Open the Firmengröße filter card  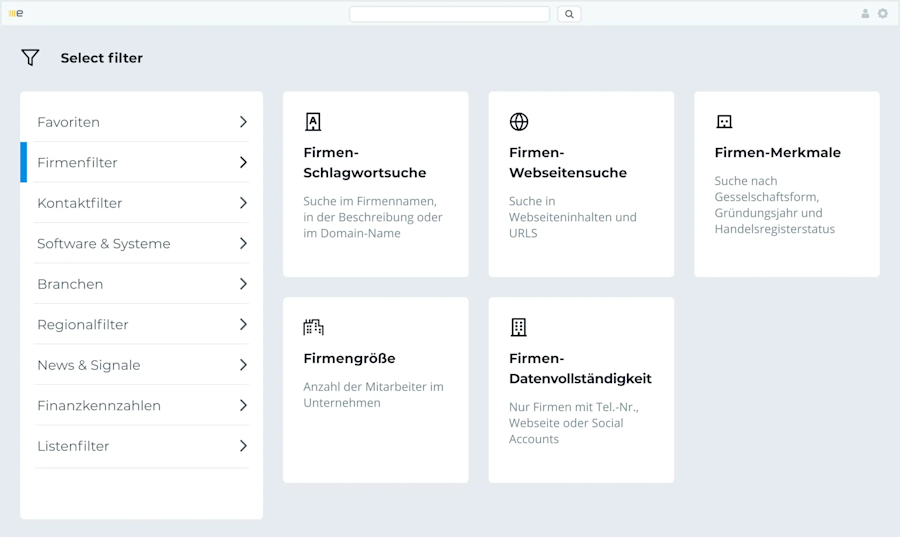tap(376, 390)
